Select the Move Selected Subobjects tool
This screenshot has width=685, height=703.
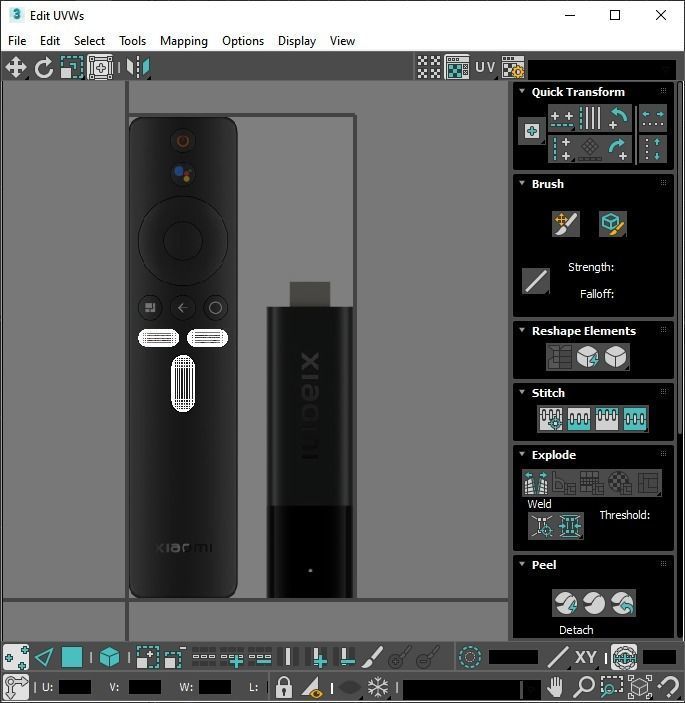pos(16,68)
